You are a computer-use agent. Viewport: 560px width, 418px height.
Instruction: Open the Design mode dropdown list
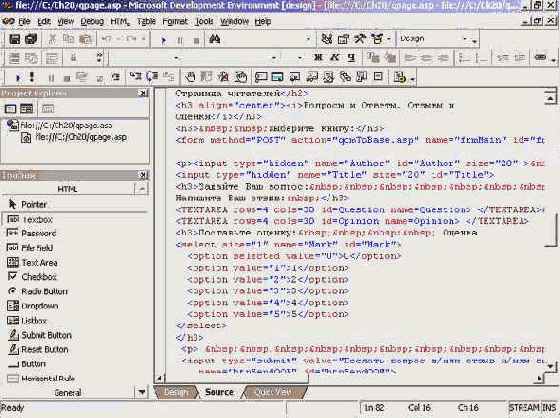pyautogui.click(x=465, y=39)
